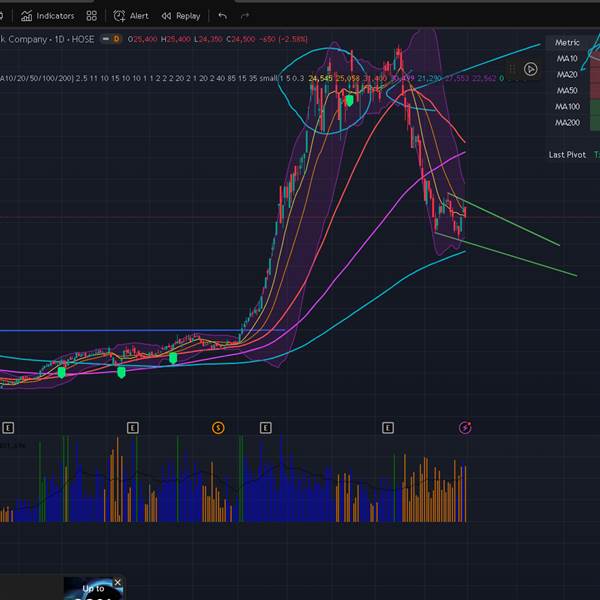Undo the last chart action
This screenshot has height=600, width=600.
pyautogui.click(x=222, y=16)
